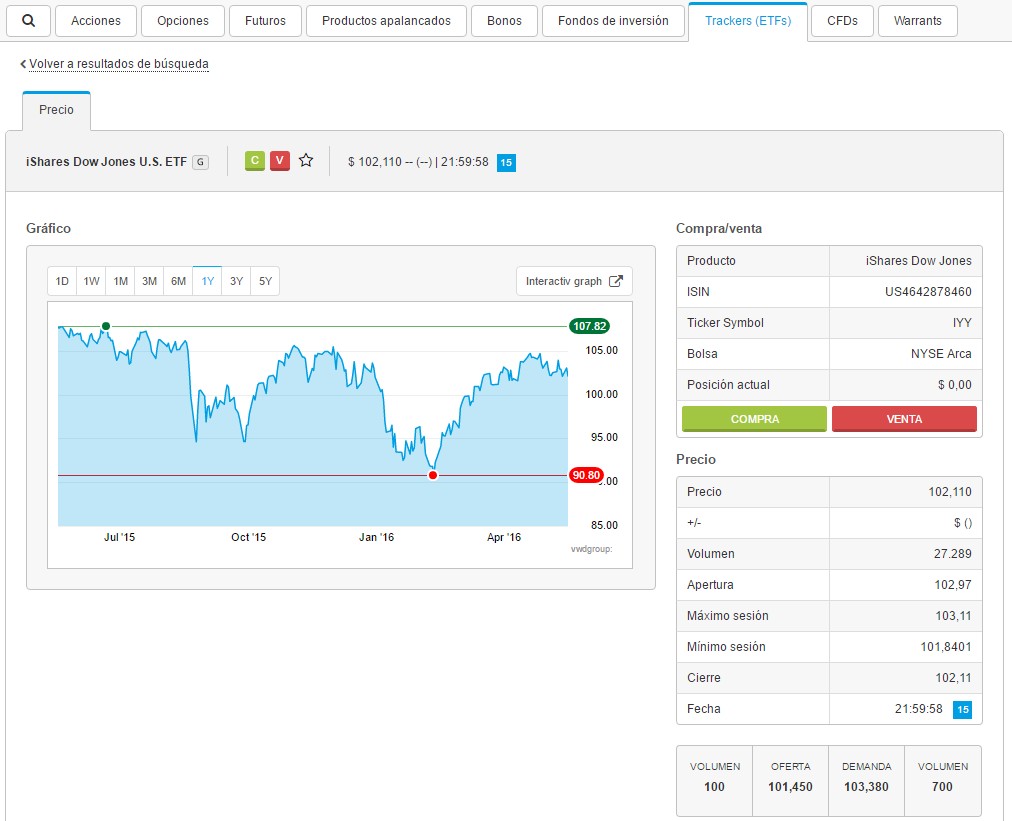The height and width of the screenshot is (821, 1012).
Task: Open Fondos de inversión tab
Action: [x=613, y=21]
